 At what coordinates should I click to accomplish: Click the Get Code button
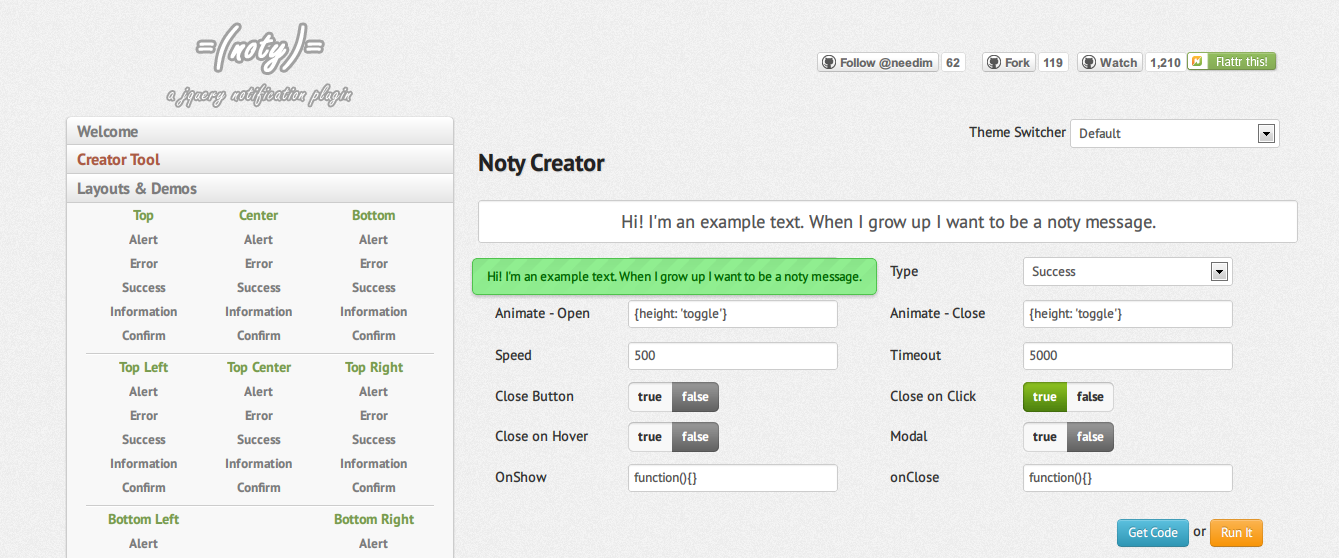1152,533
